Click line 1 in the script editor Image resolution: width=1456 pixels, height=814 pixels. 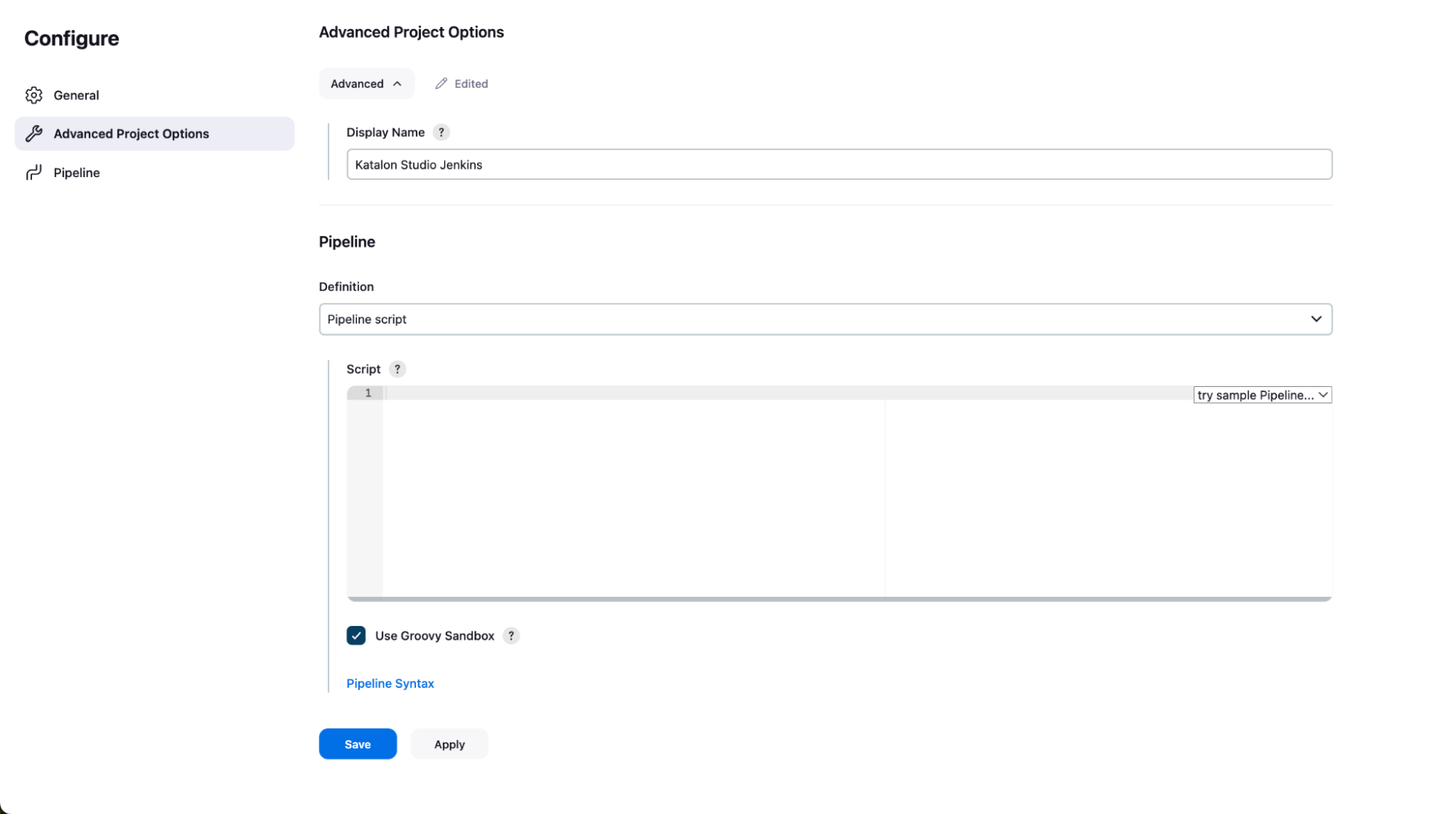pos(787,394)
